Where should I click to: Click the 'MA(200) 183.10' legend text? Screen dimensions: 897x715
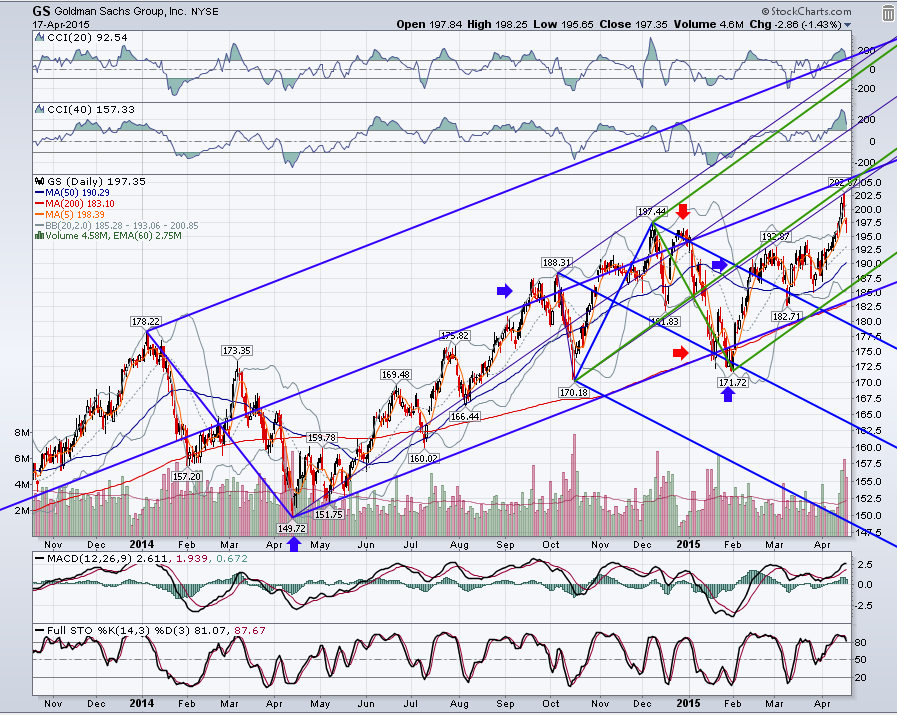click(80, 204)
